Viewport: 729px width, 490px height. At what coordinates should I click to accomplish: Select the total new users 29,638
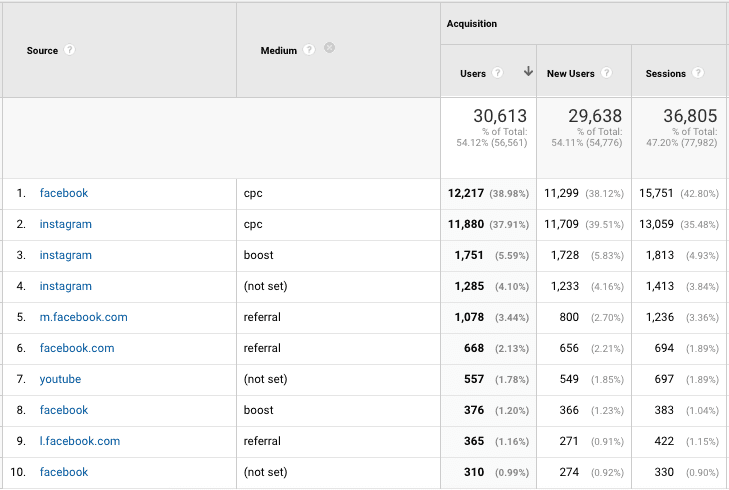595,116
